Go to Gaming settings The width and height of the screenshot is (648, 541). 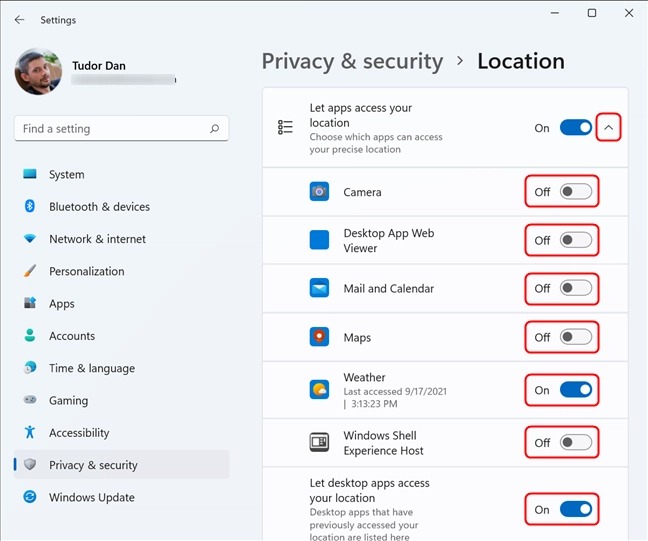(122, 400)
